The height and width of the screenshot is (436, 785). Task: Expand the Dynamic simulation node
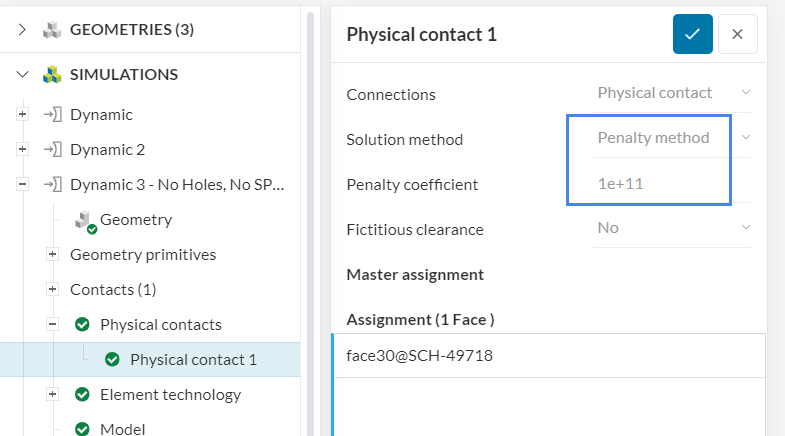23,115
